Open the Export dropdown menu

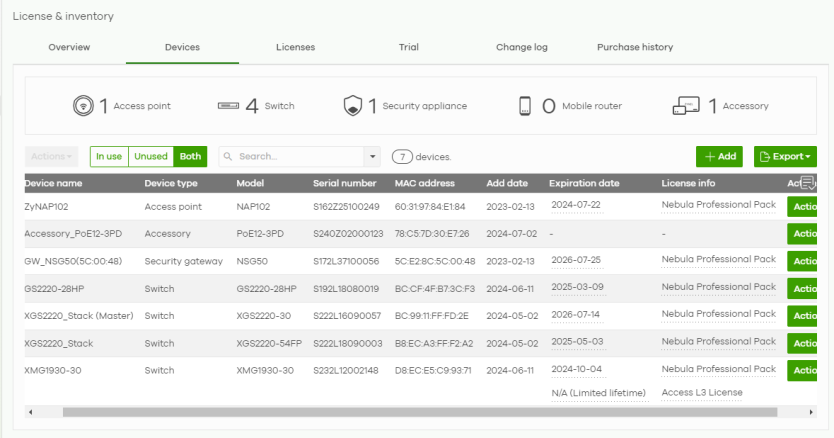click(x=785, y=157)
